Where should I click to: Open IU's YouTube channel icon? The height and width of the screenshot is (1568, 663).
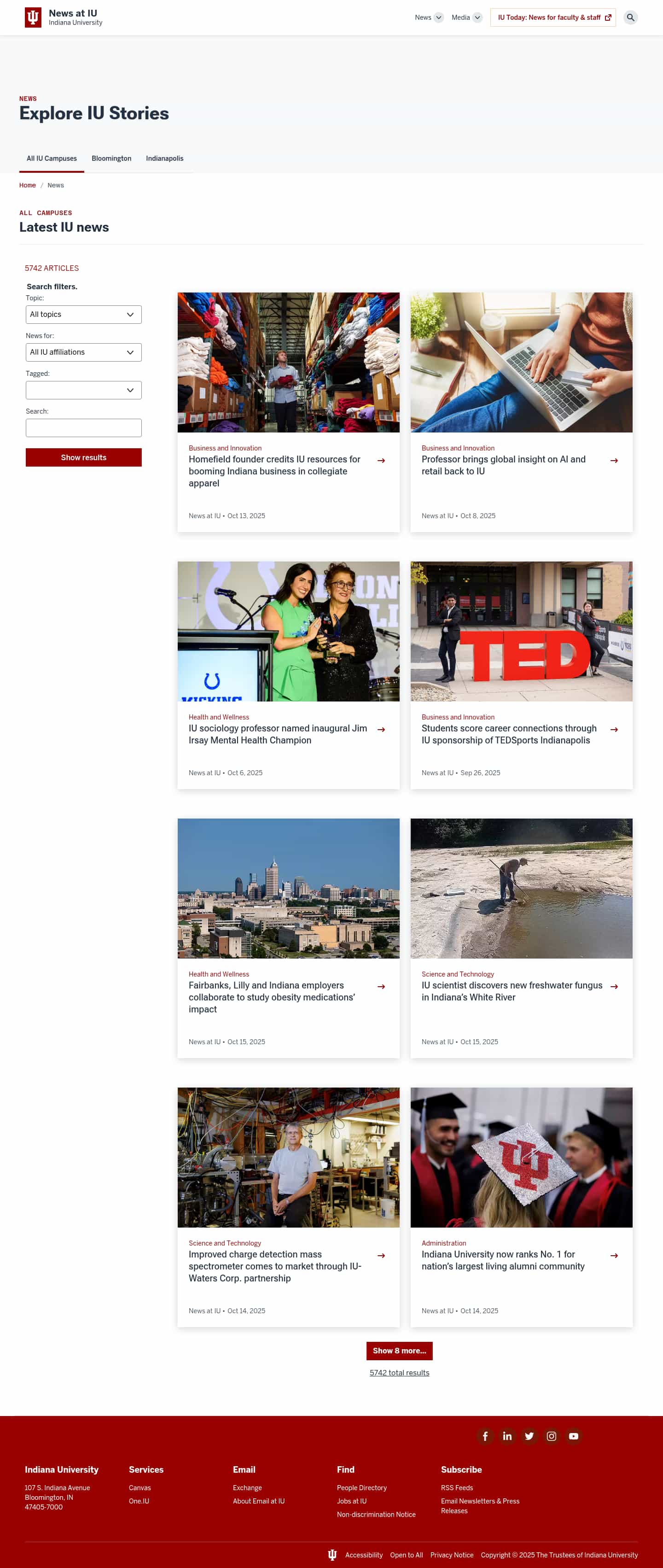tap(573, 1436)
